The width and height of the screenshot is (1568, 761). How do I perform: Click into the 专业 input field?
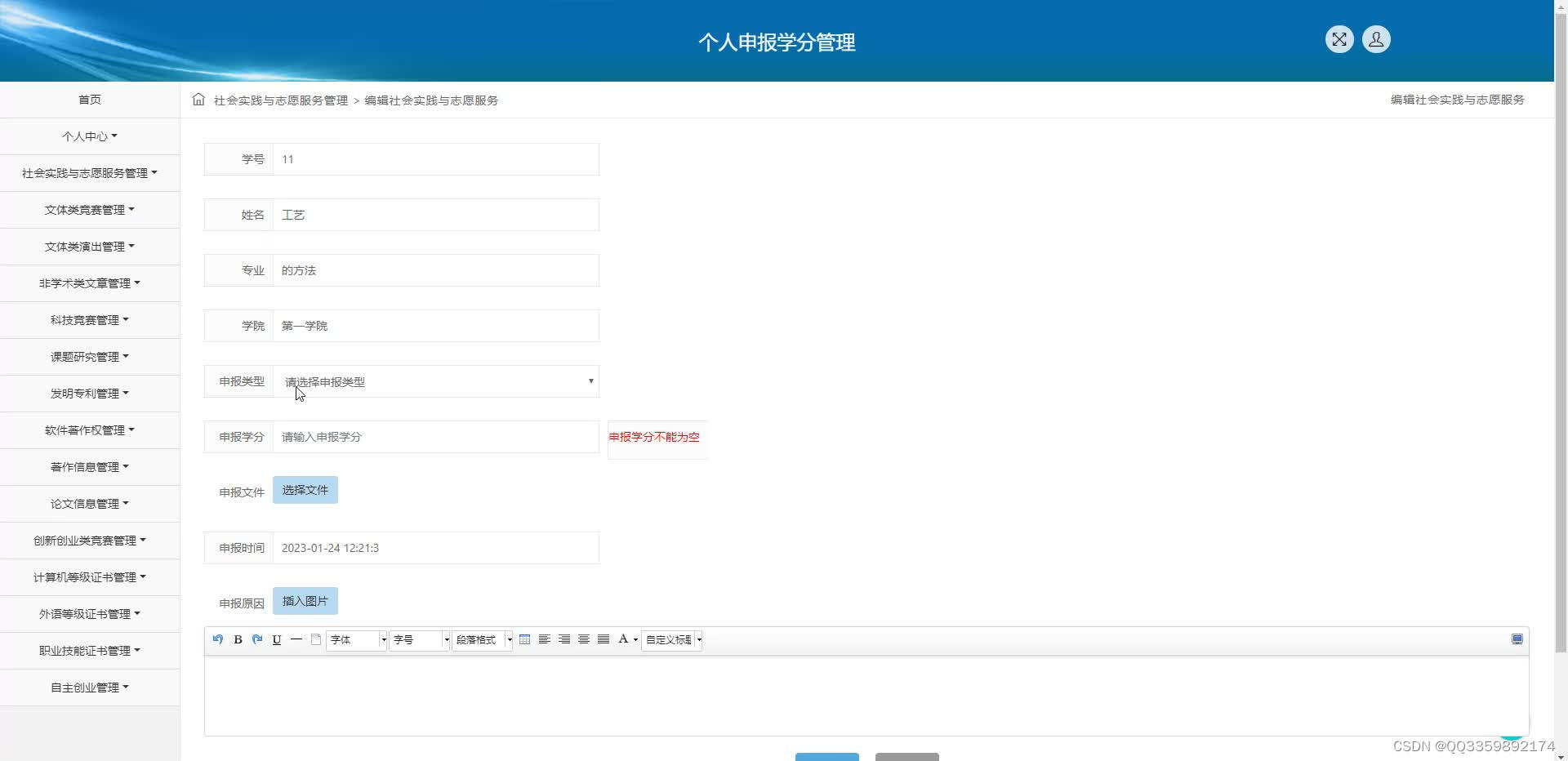pos(436,270)
